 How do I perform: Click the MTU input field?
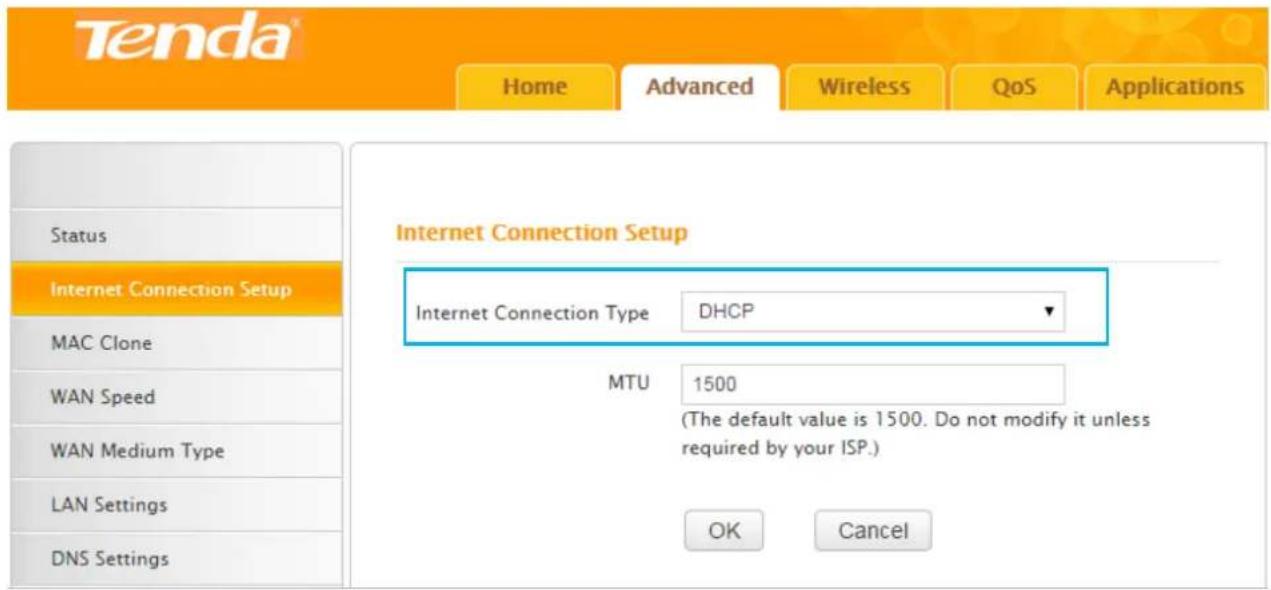click(873, 384)
